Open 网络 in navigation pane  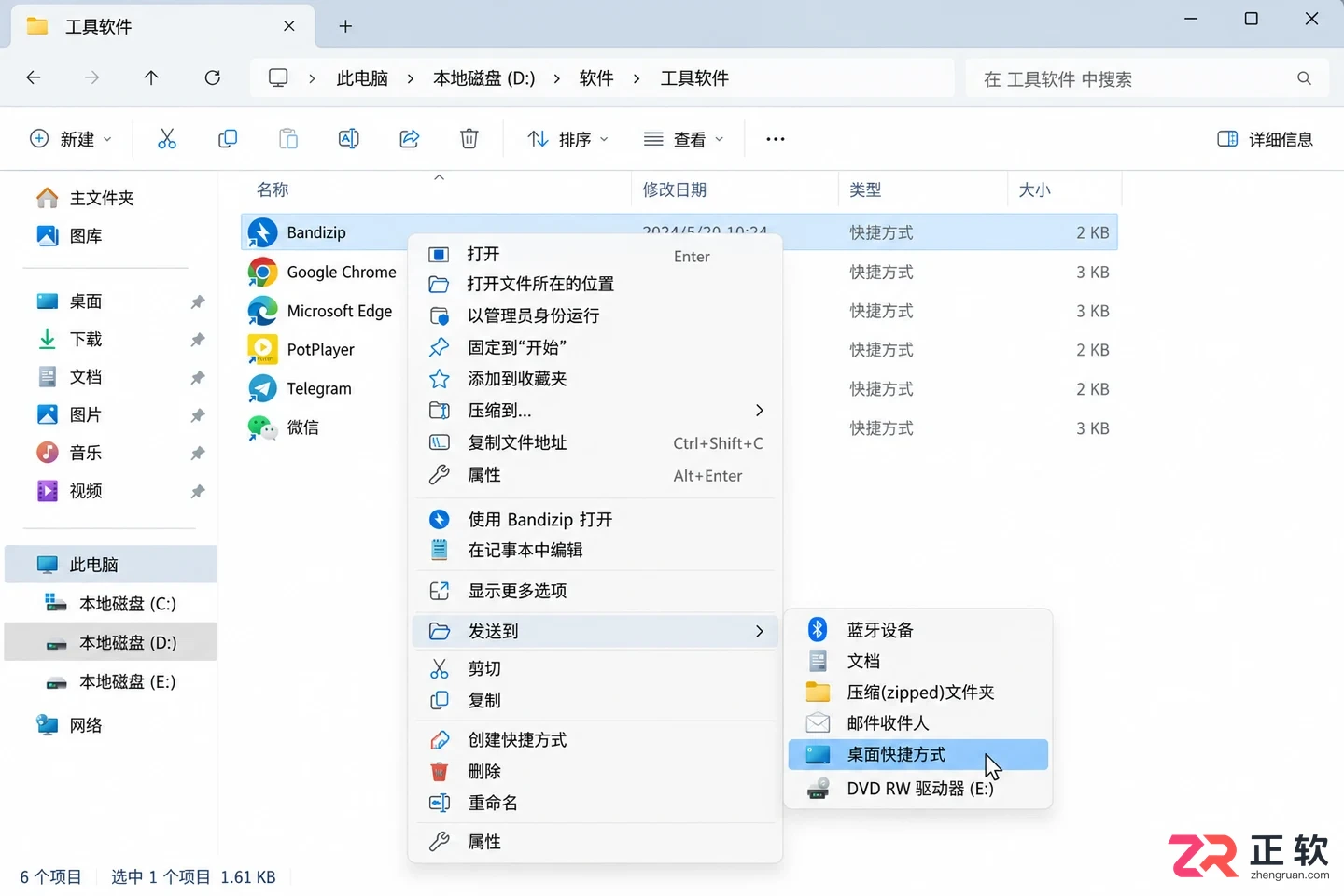111,725
